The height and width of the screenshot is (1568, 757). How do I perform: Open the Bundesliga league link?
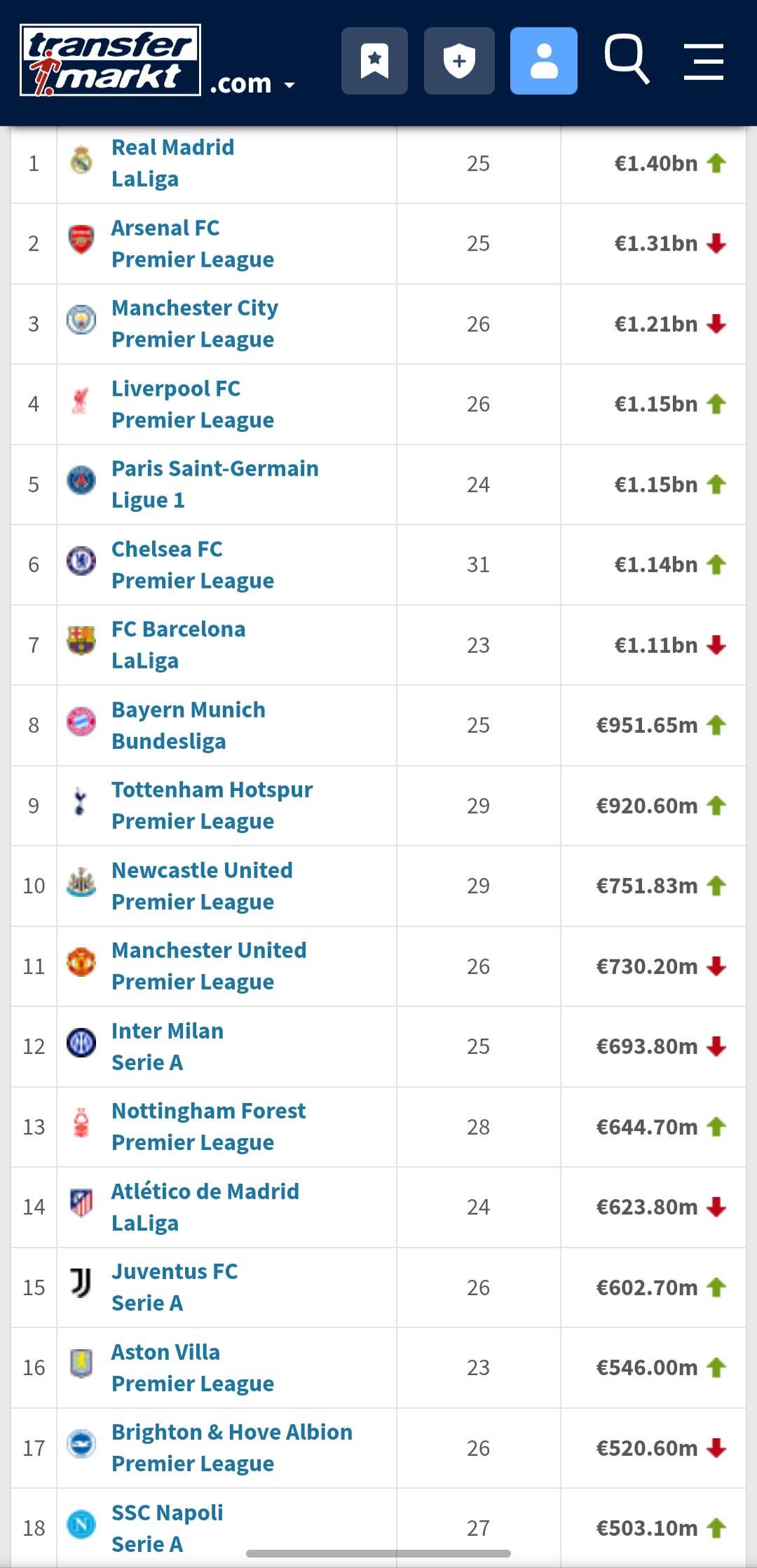coord(168,741)
